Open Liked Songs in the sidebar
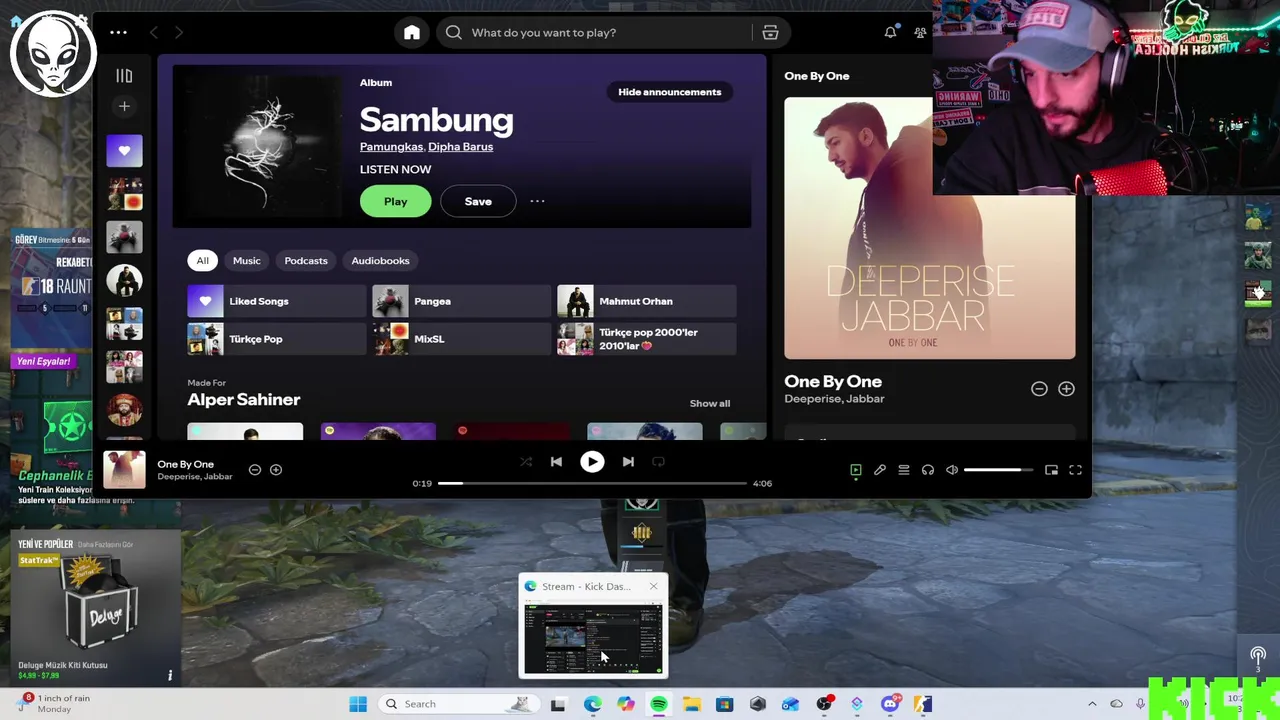Viewport: 1280px width, 720px height. (124, 151)
